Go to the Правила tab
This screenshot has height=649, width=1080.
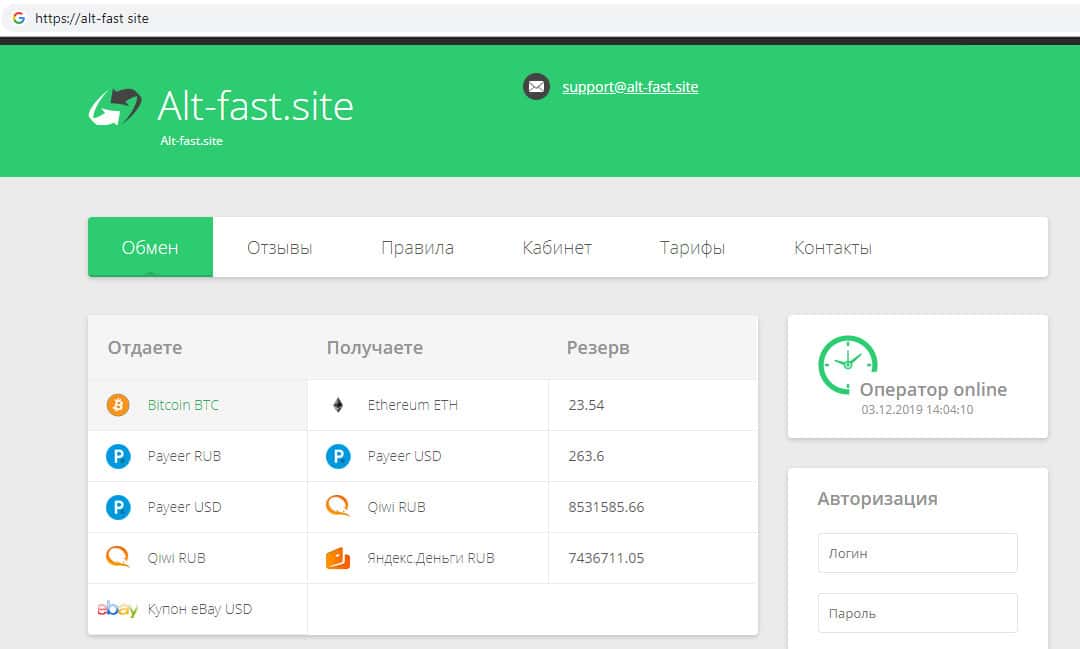[x=417, y=247]
